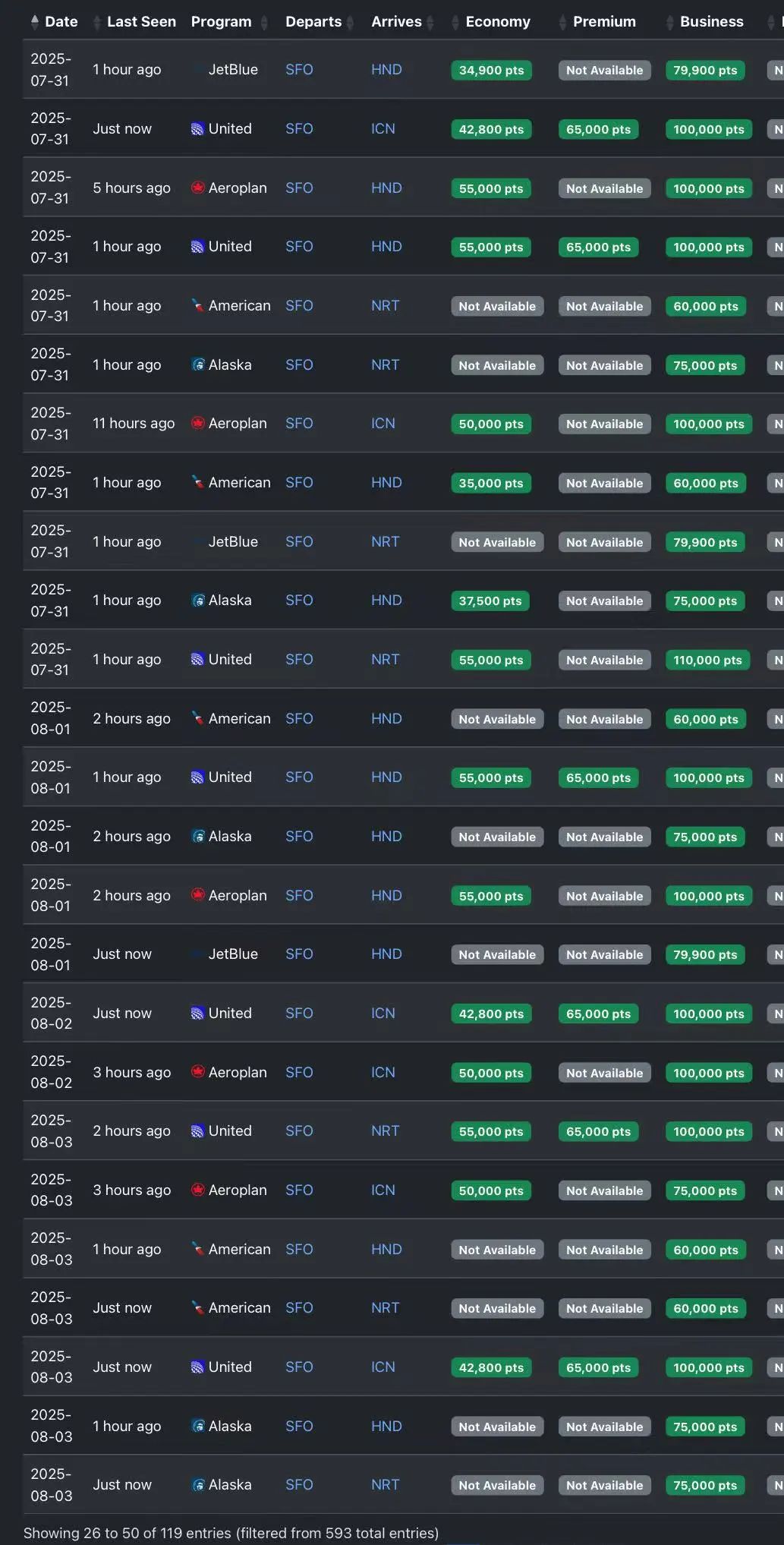
Task: Follow the NRT link in the 2025-07-31 JetBlue row
Action: pyautogui.click(x=385, y=541)
